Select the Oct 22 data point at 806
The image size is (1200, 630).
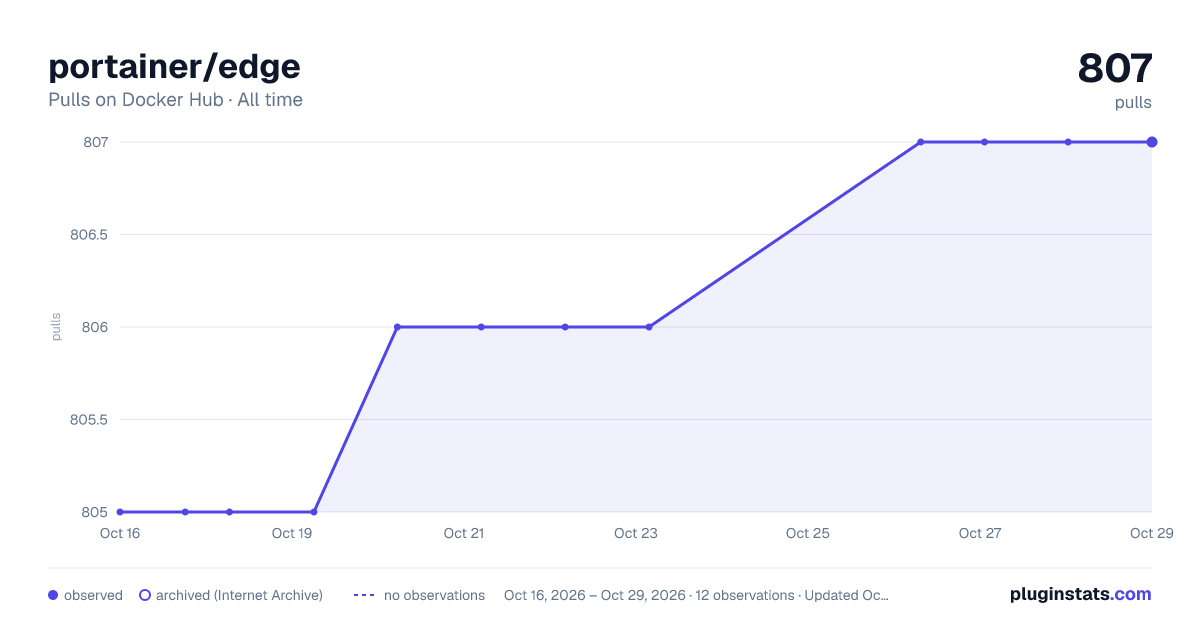565,327
